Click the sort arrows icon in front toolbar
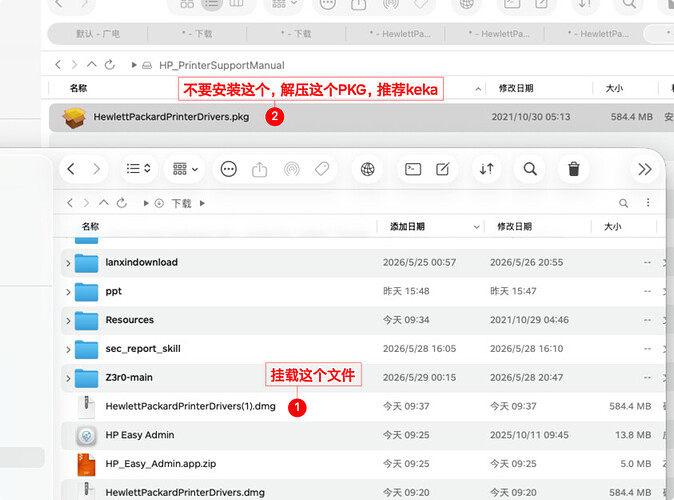This screenshot has width=674, height=500. [x=487, y=169]
